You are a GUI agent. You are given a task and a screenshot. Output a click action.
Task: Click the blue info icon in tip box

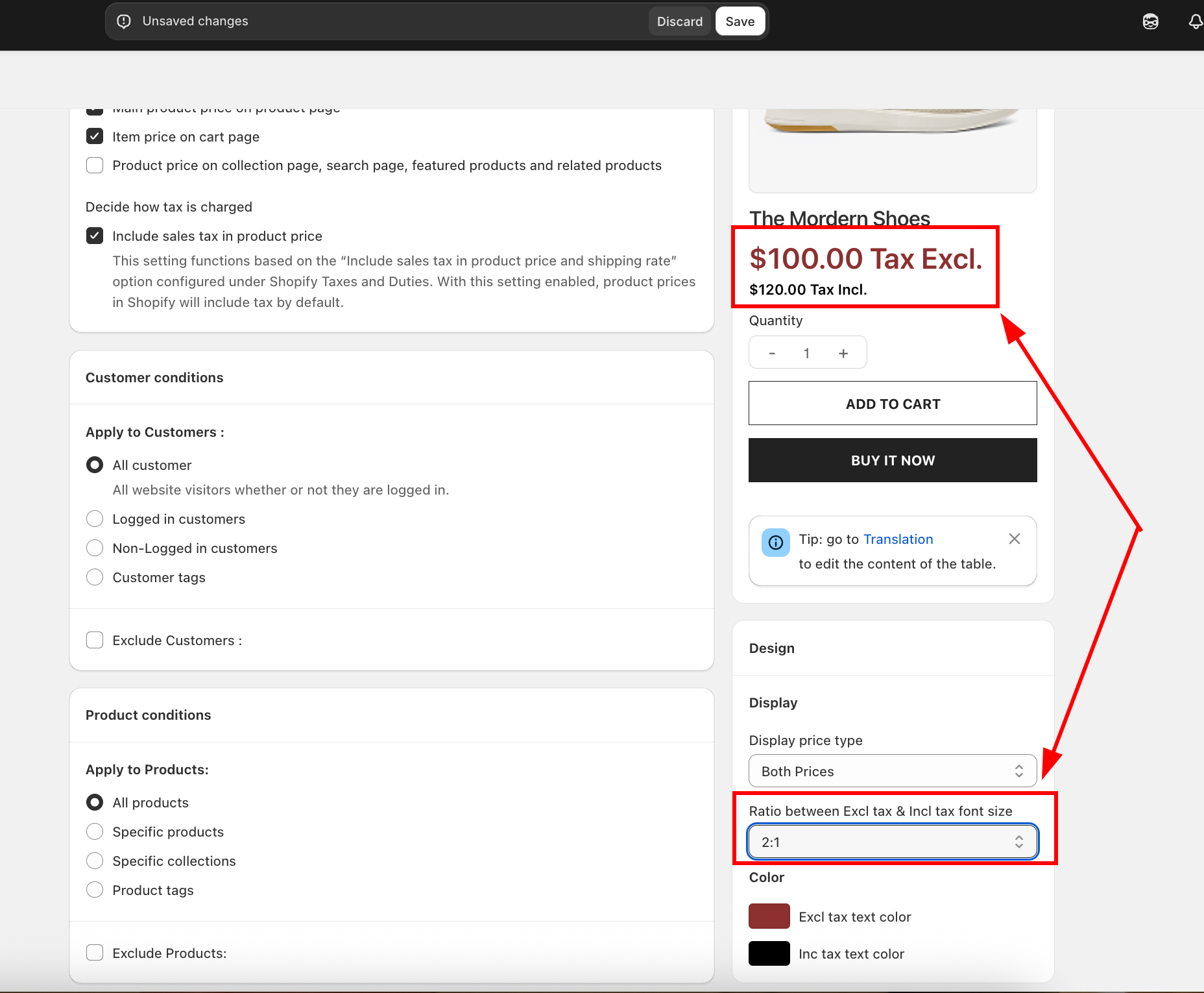(x=775, y=543)
